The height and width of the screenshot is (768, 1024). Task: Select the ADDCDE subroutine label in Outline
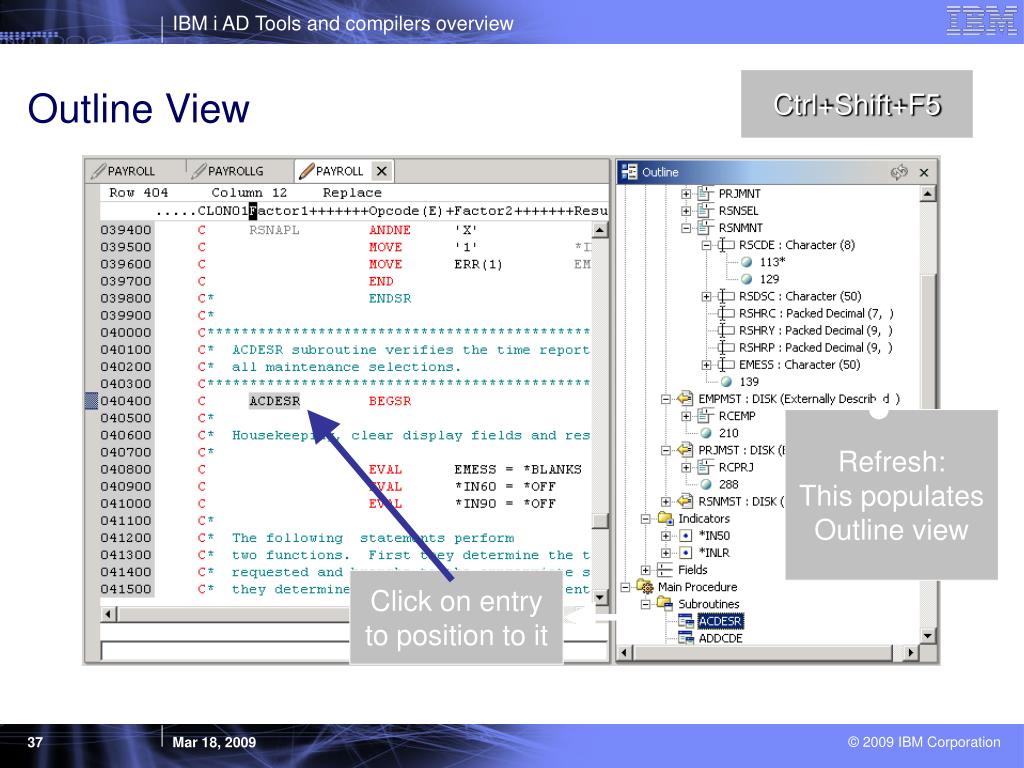tap(720, 638)
